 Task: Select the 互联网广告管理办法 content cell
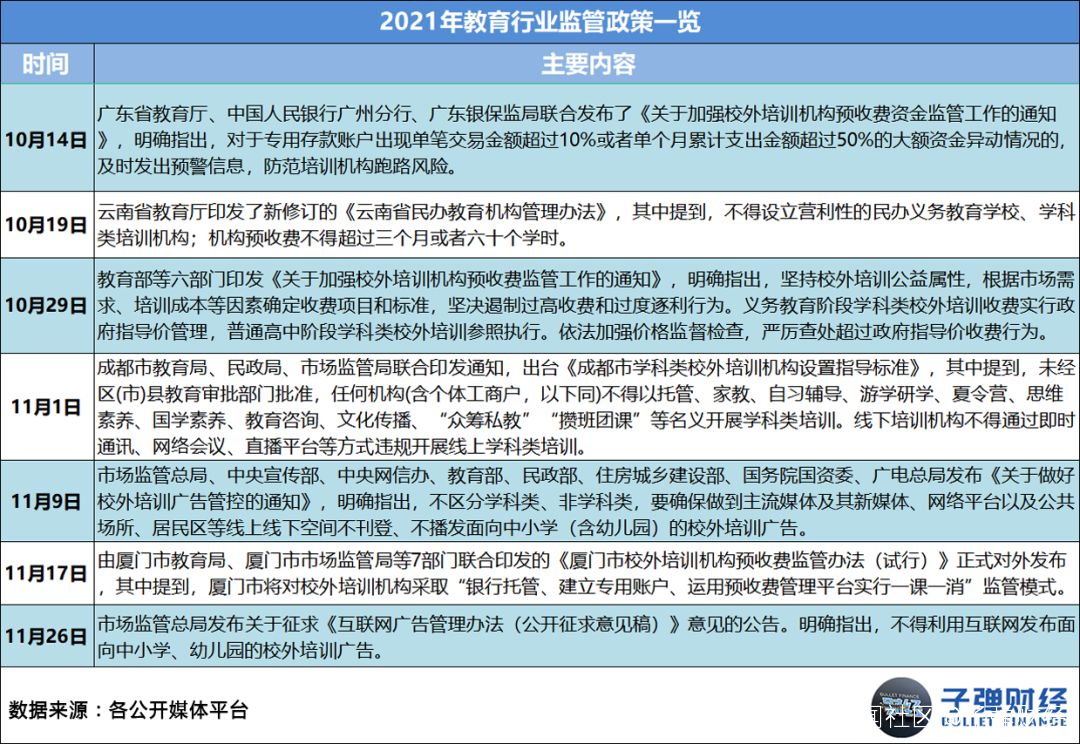pos(587,636)
